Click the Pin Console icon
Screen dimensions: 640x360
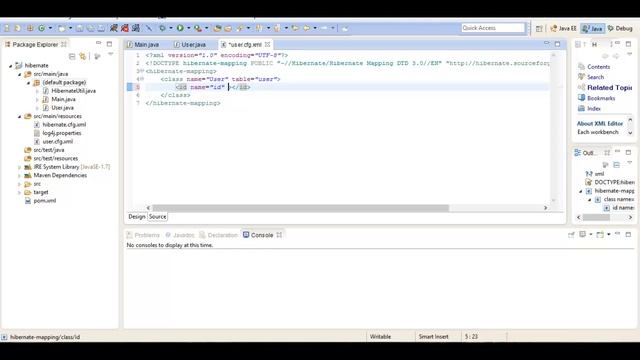tap(571, 235)
